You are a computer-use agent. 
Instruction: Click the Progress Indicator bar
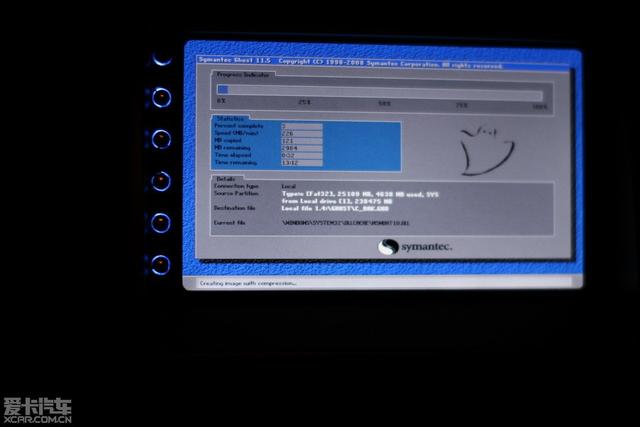coord(380,92)
